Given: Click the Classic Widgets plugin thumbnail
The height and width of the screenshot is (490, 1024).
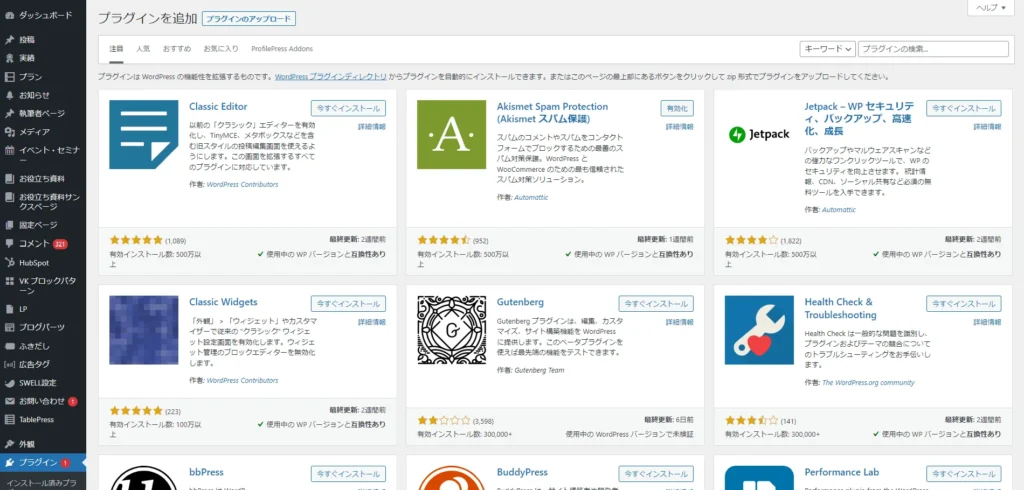Looking at the screenshot, I should click(144, 330).
